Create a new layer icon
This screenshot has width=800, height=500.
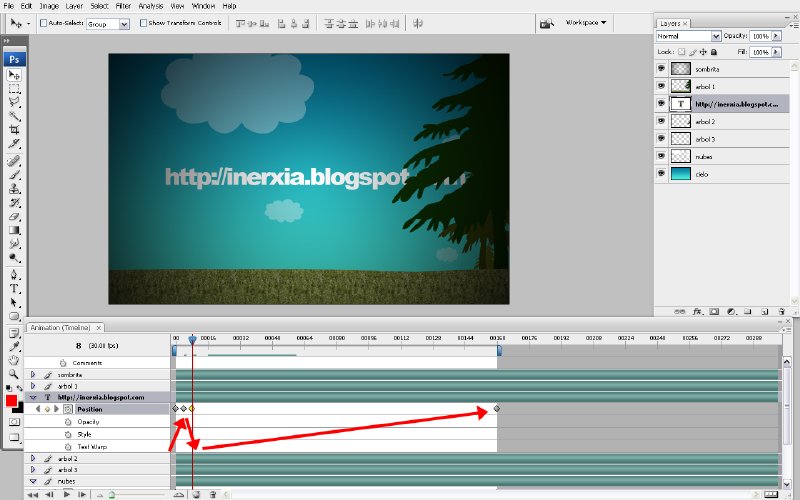765,311
